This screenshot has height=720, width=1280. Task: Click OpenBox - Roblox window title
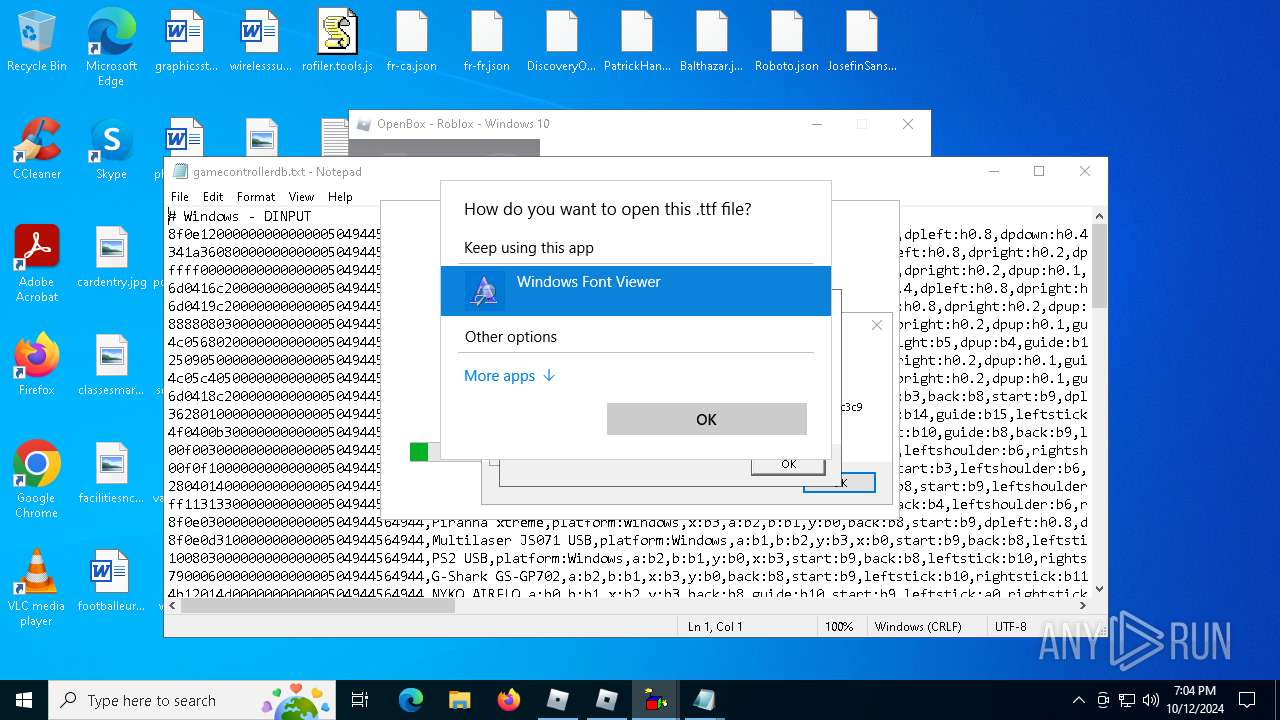pos(463,124)
